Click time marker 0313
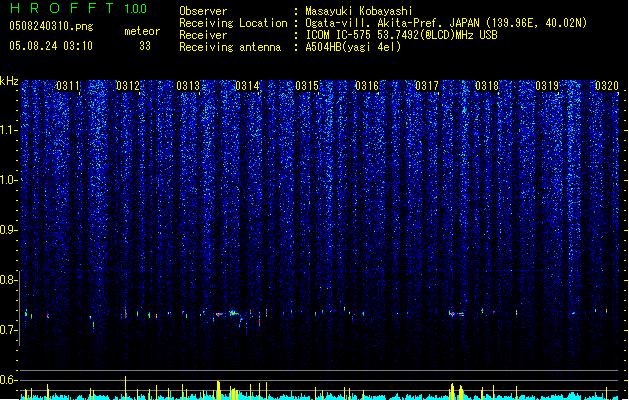The width and height of the screenshot is (629, 400). [x=188, y=86]
